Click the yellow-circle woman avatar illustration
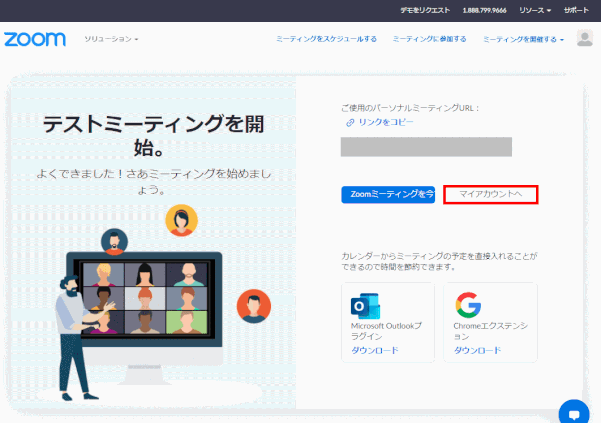 pos(182,220)
